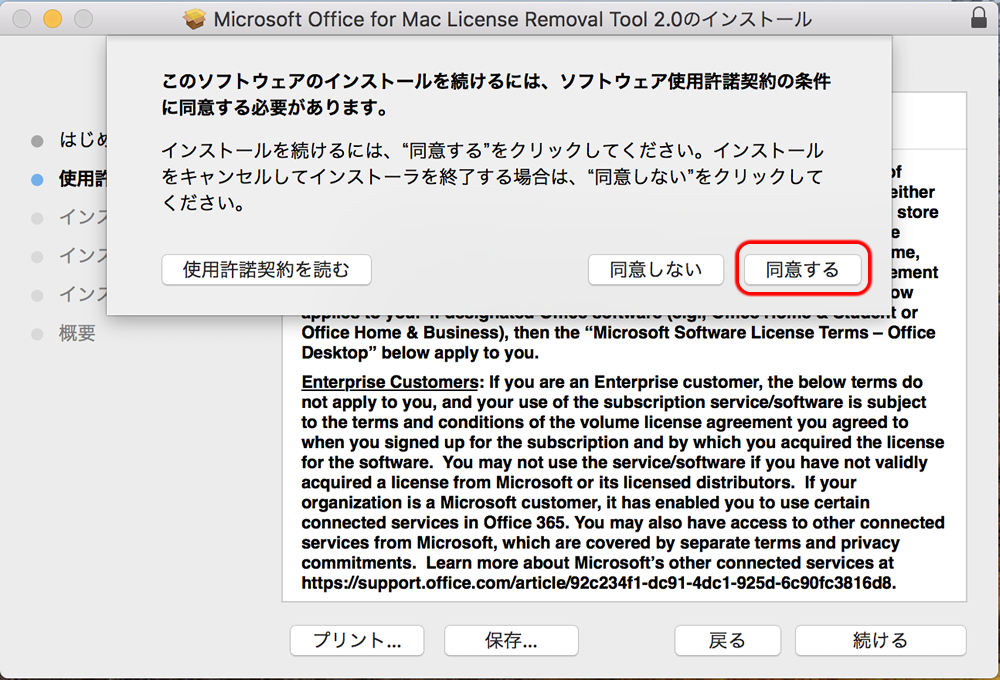Click the bold dialog heading このソフトウェアのインストール
This screenshot has height=680, width=1000.
(x=496, y=94)
